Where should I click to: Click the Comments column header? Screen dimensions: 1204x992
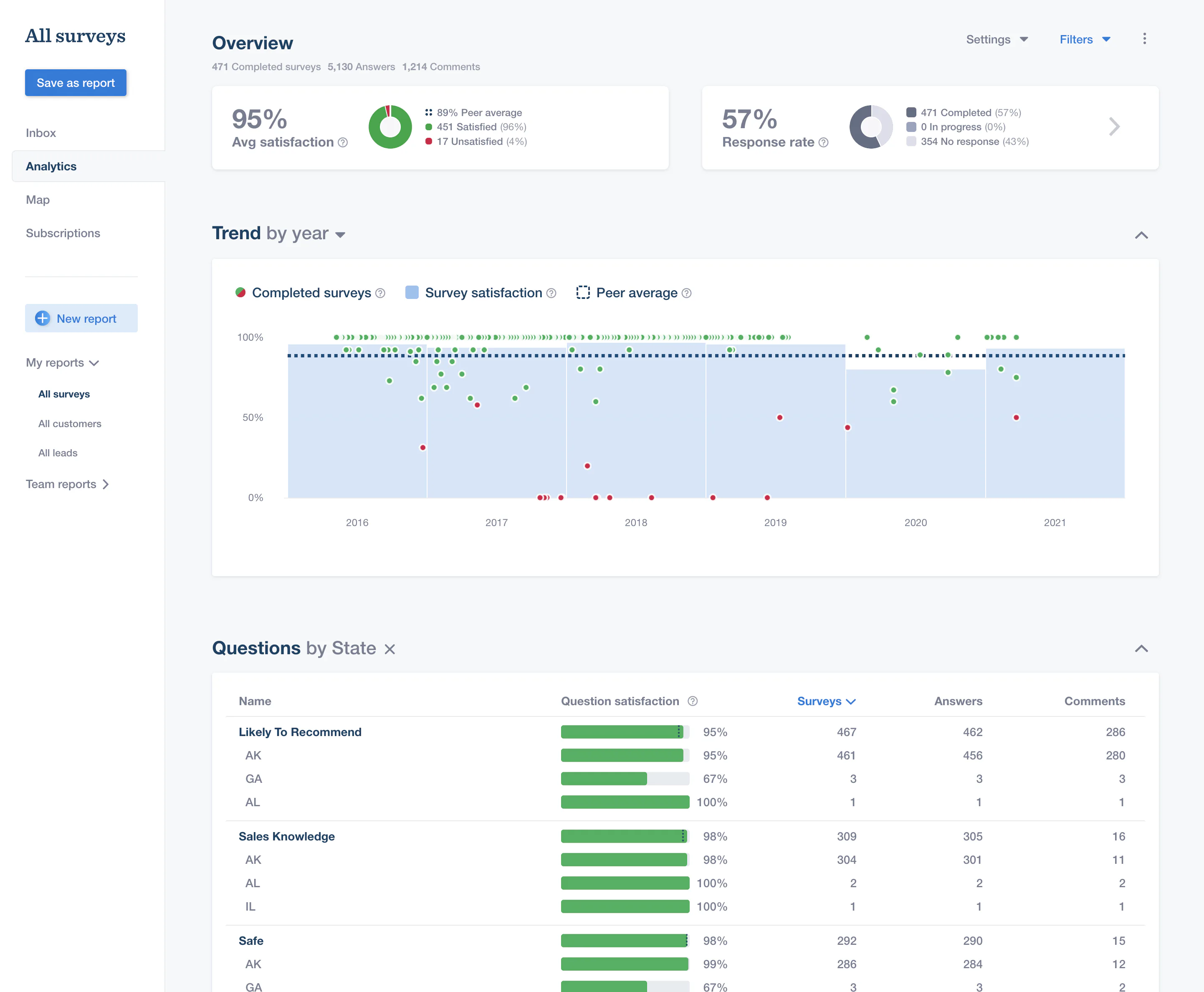tap(1094, 701)
